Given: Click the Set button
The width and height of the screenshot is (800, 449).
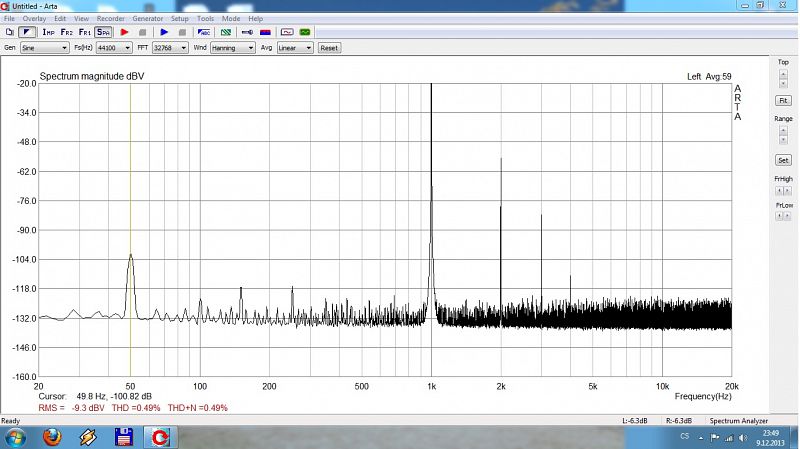Looking at the screenshot, I should pyautogui.click(x=783, y=160).
